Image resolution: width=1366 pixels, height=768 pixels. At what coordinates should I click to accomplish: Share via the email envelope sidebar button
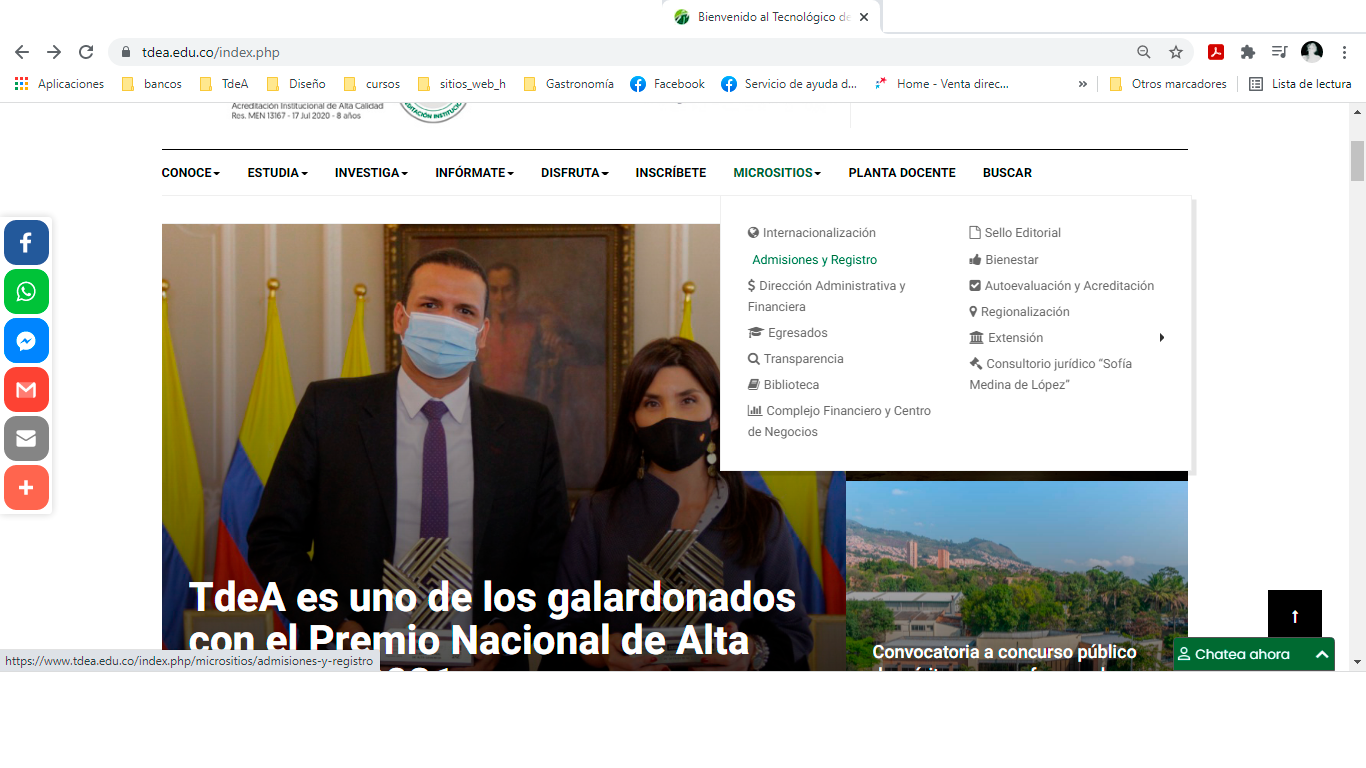(x=26, y=438)
